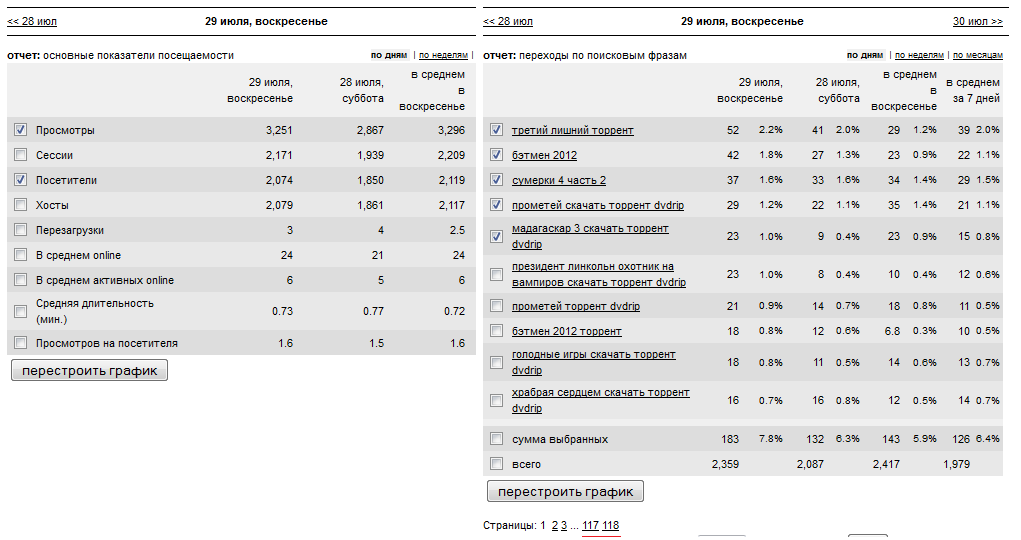Open голодные игры скачать торрент dvdrip link
This screenshot has width=1021, height=540.
click(594, 362)
